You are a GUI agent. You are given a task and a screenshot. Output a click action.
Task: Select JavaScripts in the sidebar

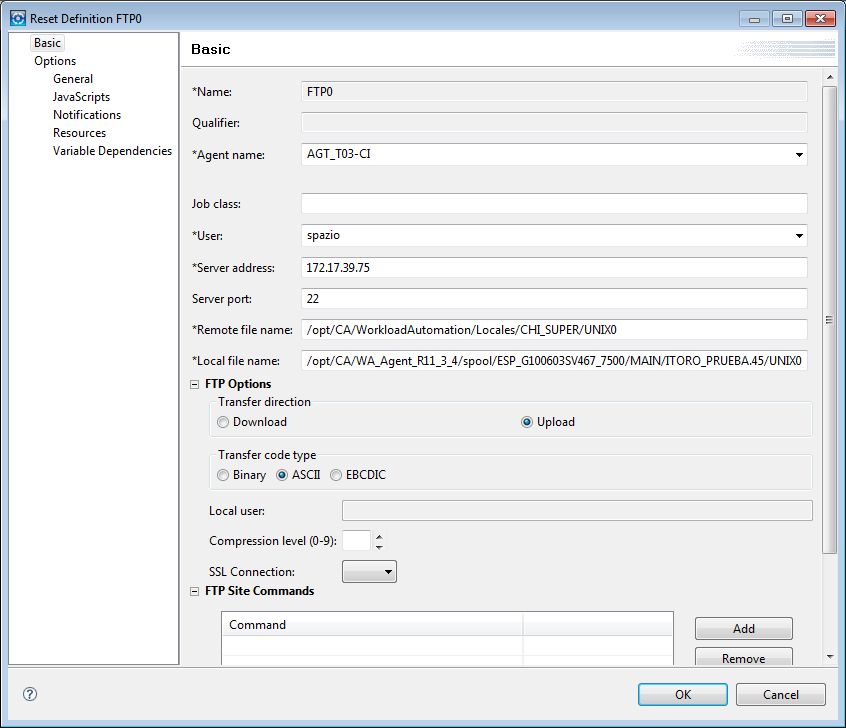click(81, 96)
